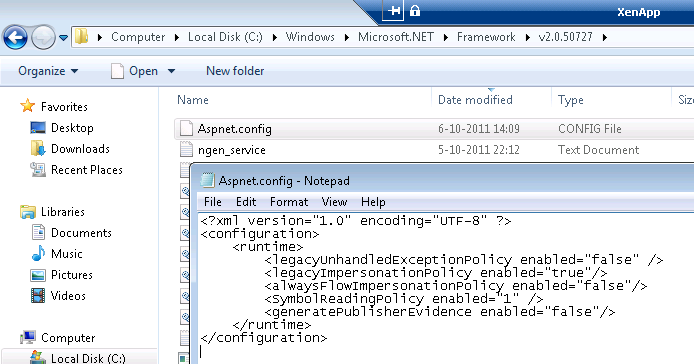694x364 pixels.
Task: Expand arrow after Local Disk (C:) breadcrumb
Action: (x=274, y=37)
